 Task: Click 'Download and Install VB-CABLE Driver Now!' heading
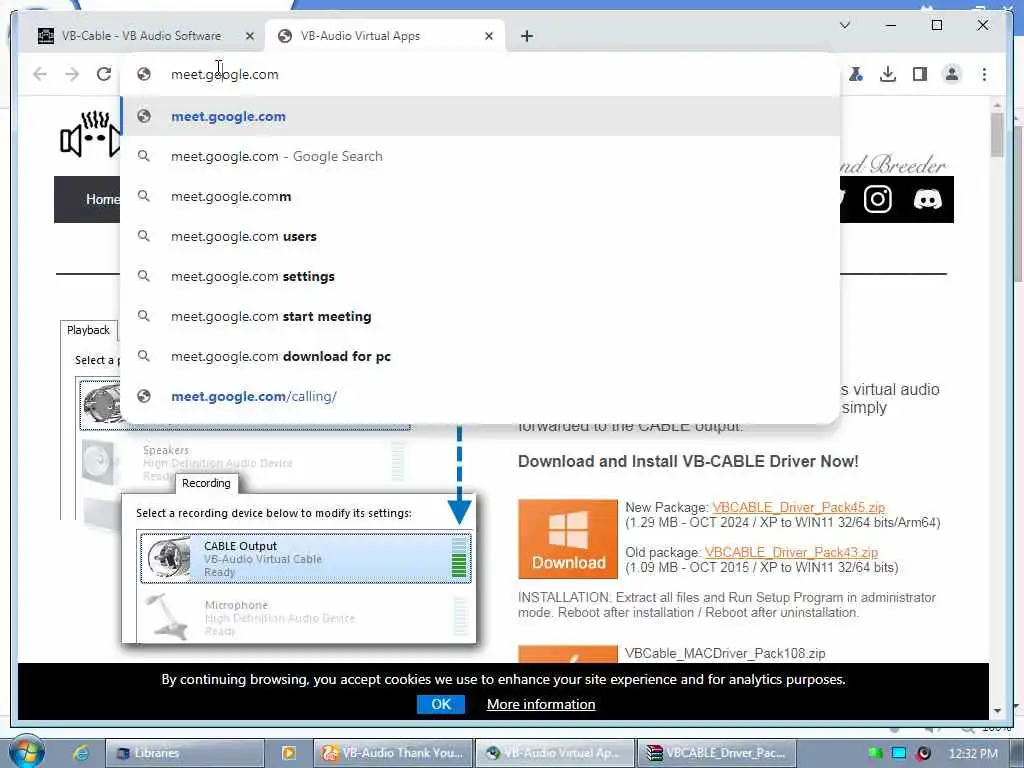pos(688,461)
